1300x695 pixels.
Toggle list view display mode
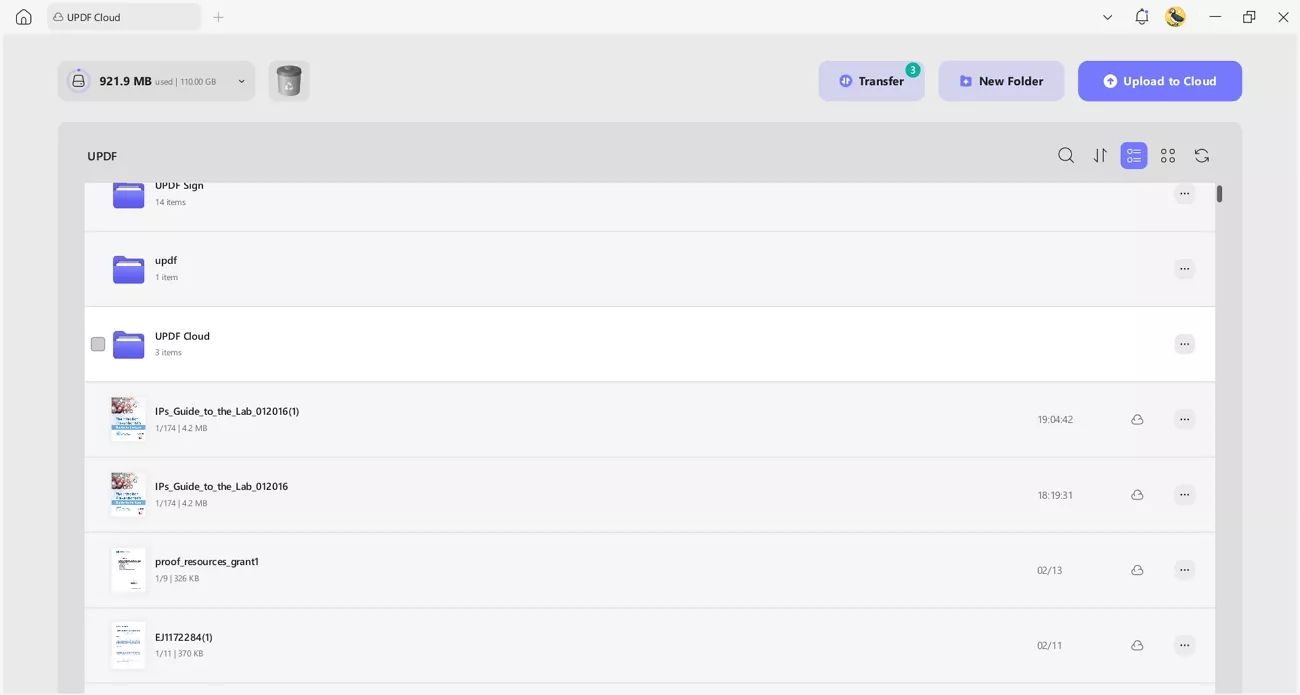tap(1133, 155)
